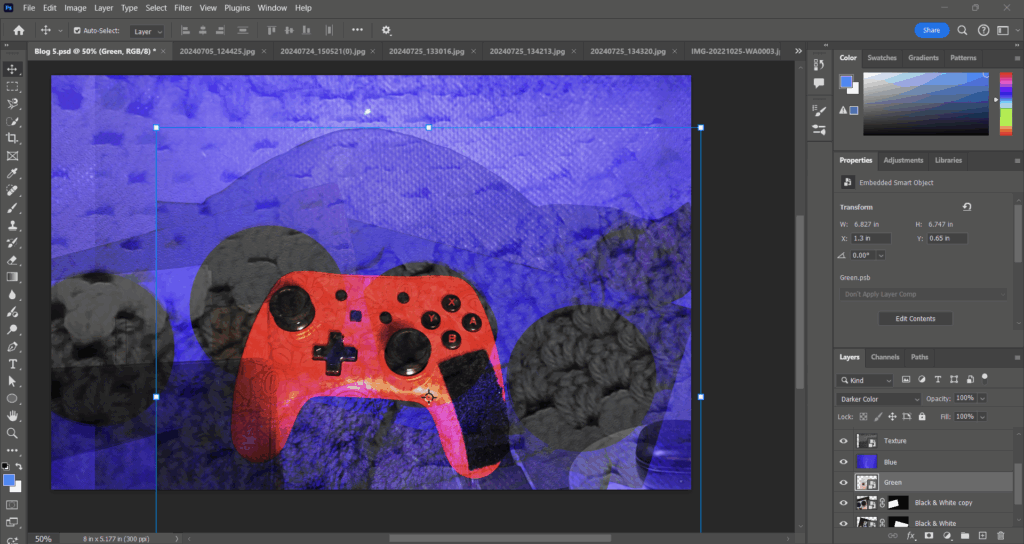
Task: Open the layer style fx menu
Action: (910, 537)
